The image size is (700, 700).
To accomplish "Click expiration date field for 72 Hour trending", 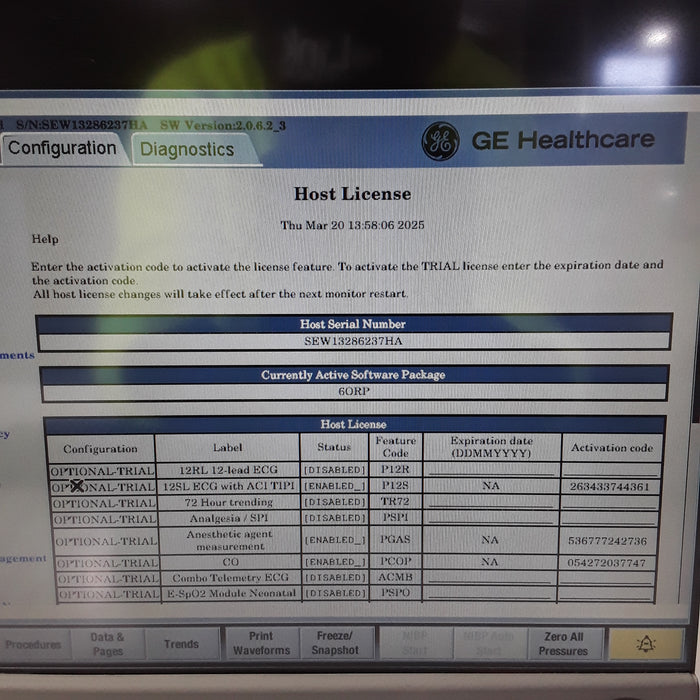I will point(491,502).
